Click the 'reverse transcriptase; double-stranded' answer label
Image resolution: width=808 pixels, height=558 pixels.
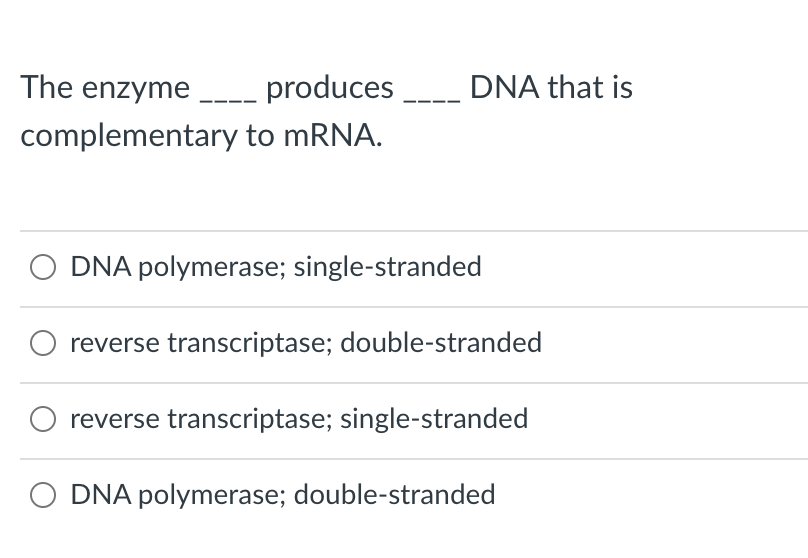click(x=306, y=343)
